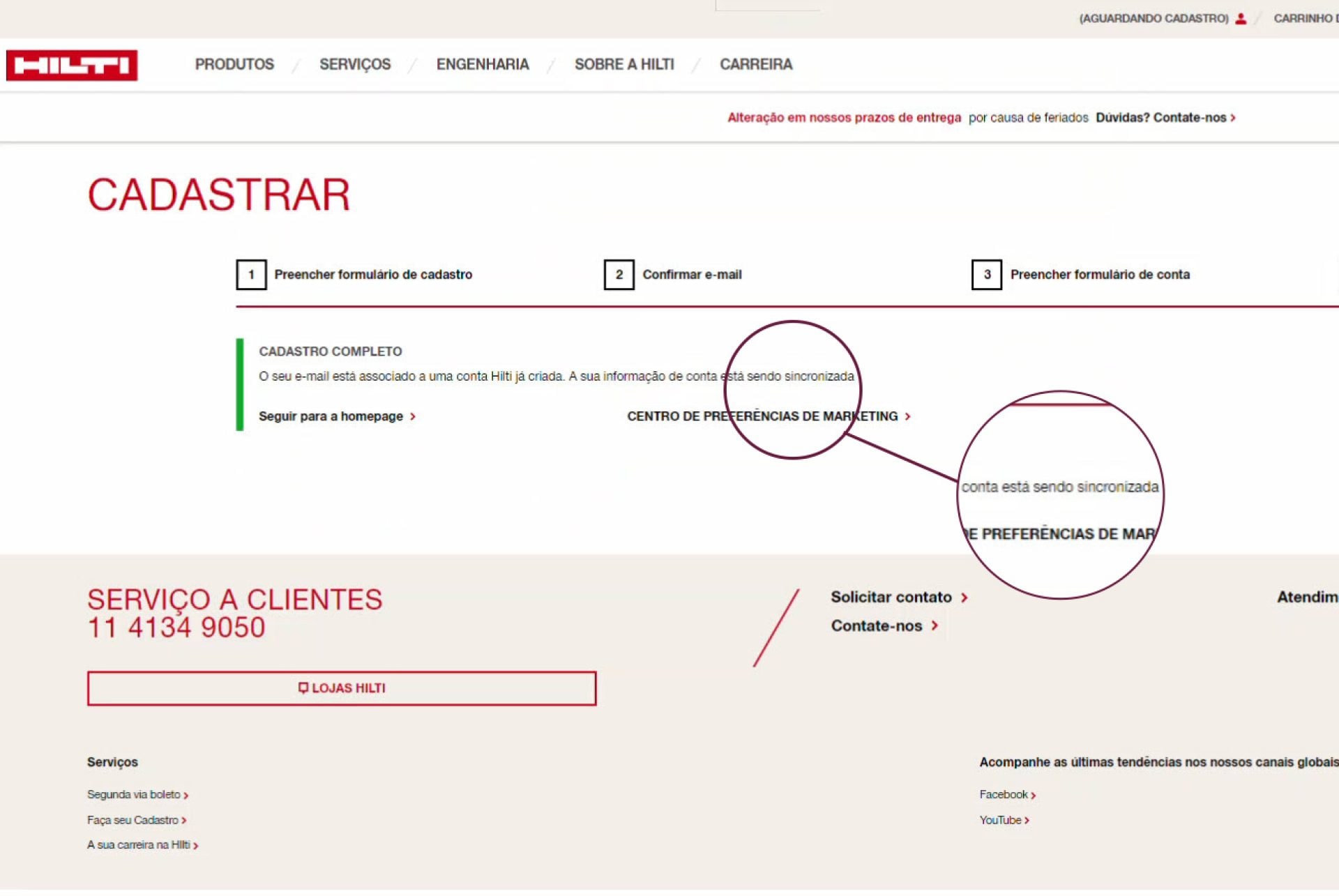Open the Carreira menu
This screenshot has width=1339, height=896.
point(756,64)
